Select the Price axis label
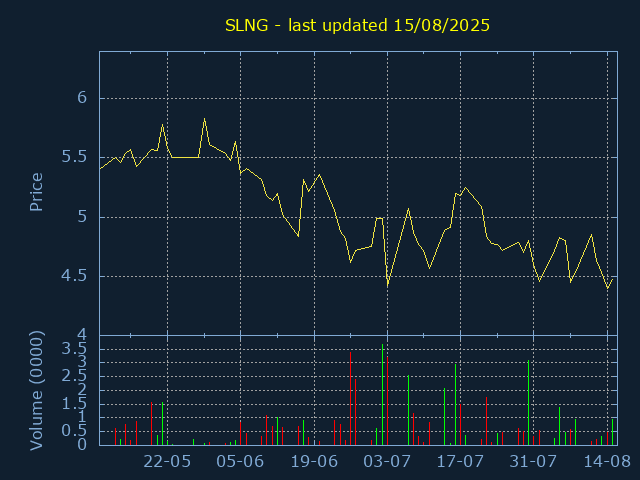The image size is (640, 480). click(36, 192)
